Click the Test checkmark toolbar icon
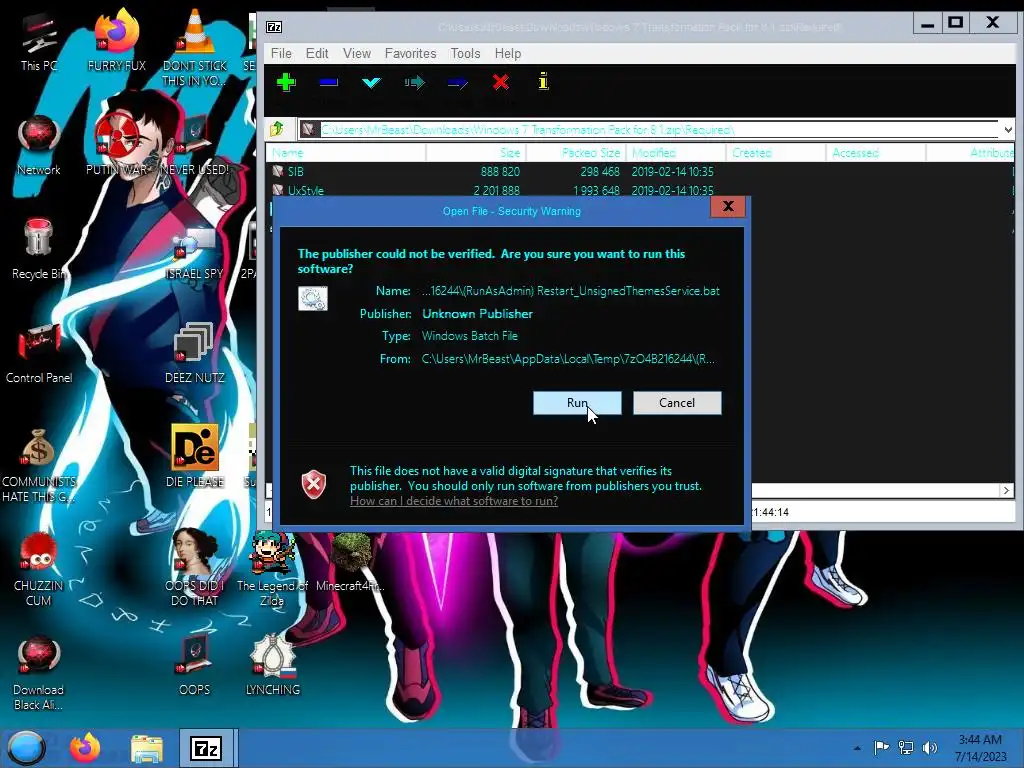1024x768 pixels. (x=372, y=82)
